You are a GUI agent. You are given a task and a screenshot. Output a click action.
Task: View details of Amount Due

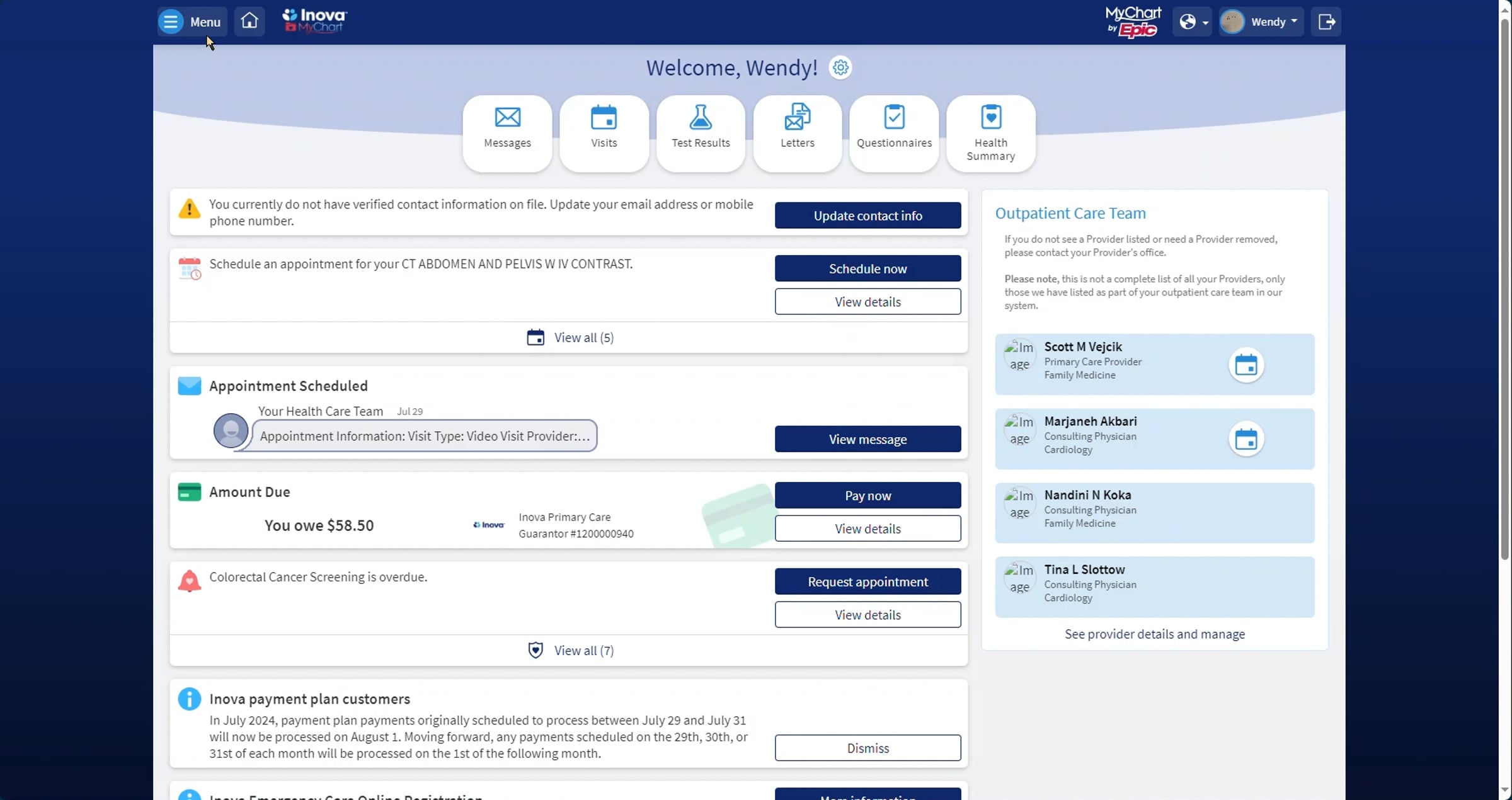point(868,529)
